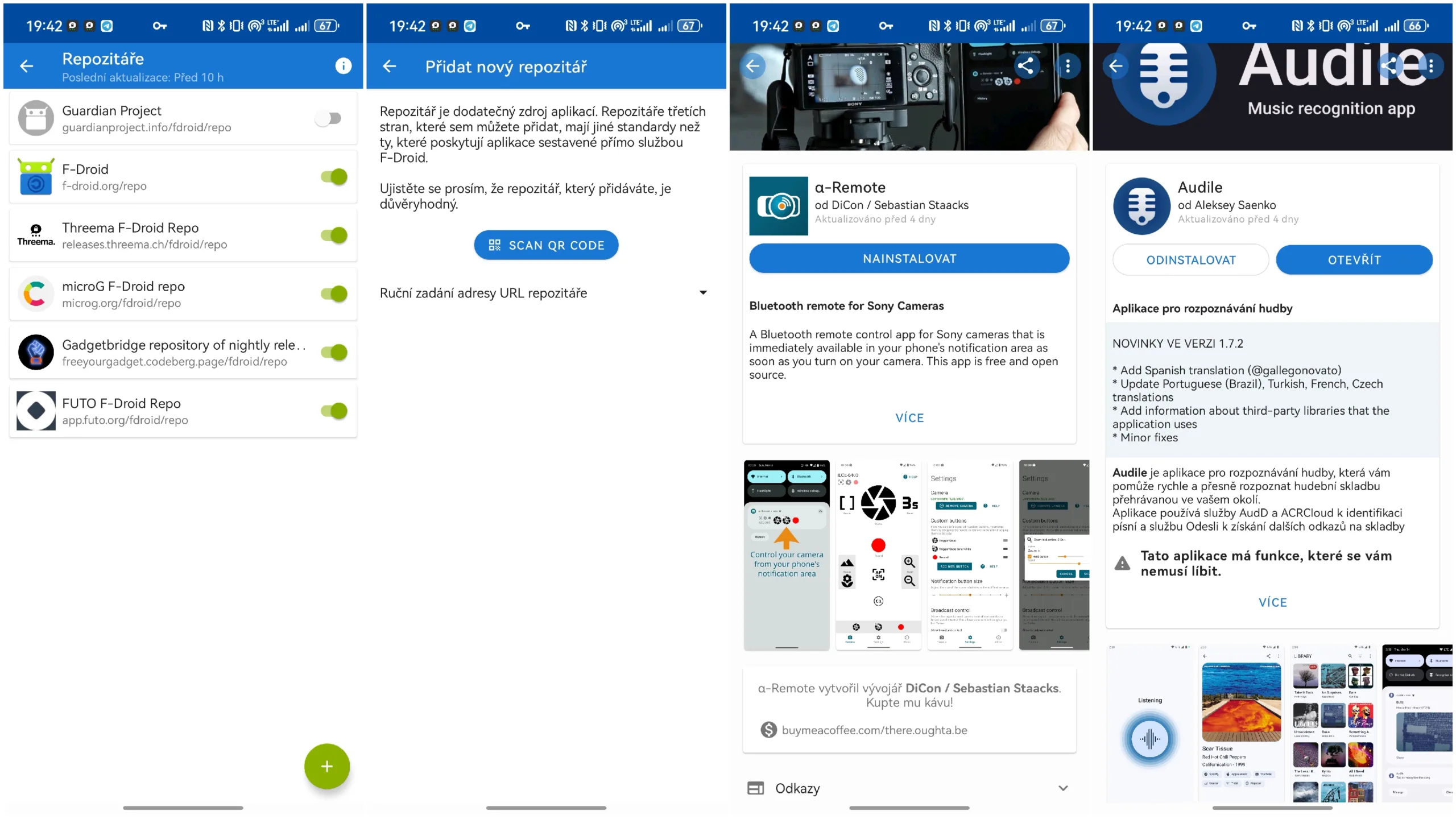1456x819 pixels.
Task: Select 'releases.threema.ch/fdroid/repo' address text
Action: point(144,245)
